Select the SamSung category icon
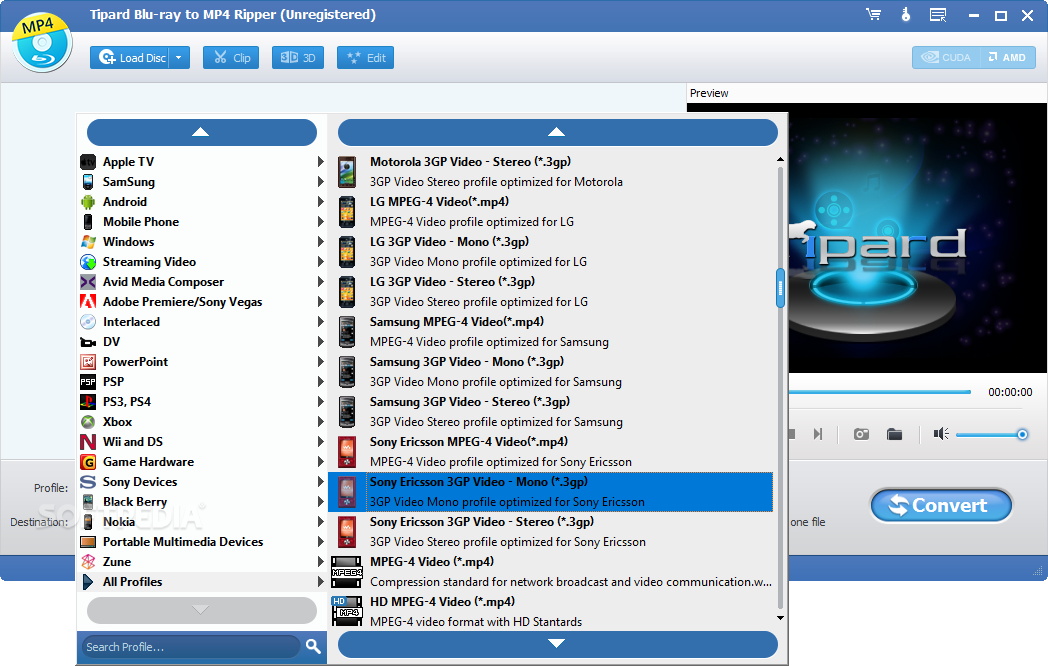 point(88,182)
